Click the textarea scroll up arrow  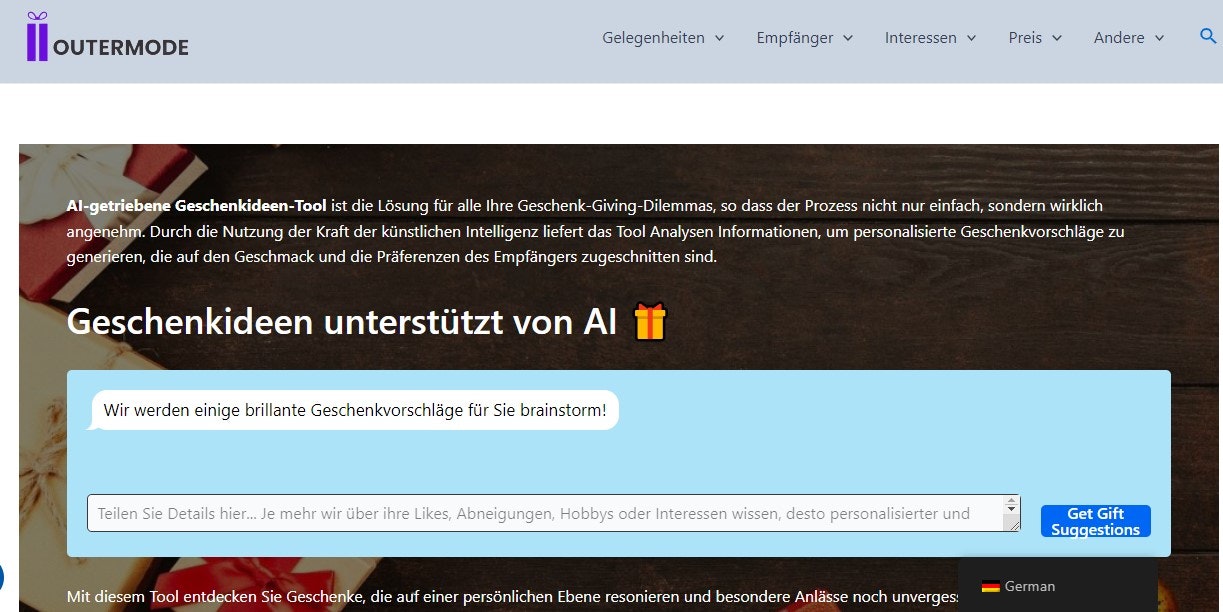click(1012, 501)
